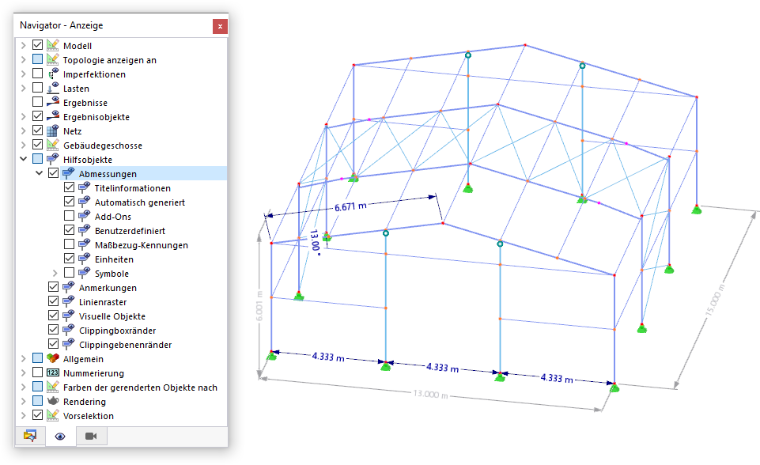Click the Maßbezug-Kennungen icon
This screenshot has width=760, height=465.
coord(84,244)
